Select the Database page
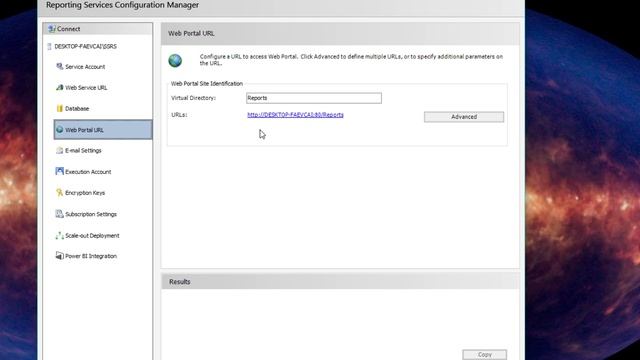 [x=77, y=109]
